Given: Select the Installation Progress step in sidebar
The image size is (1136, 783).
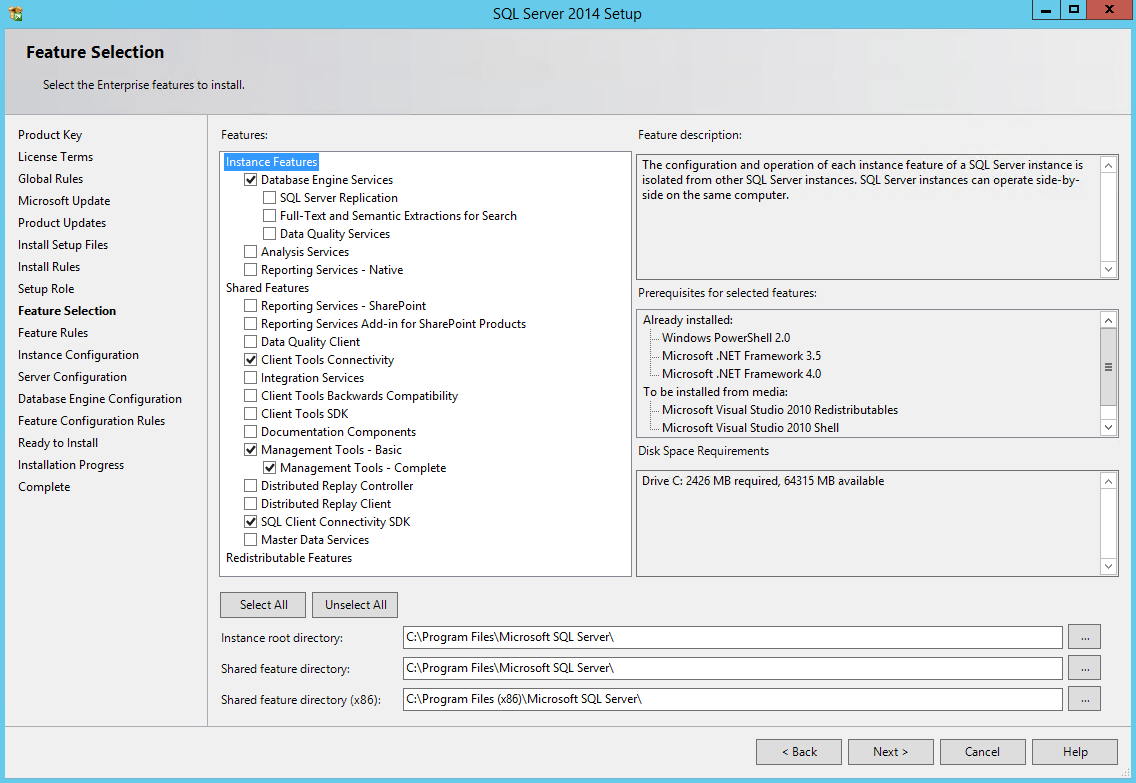Looking at the screenshot, I should tap(70, 464).
